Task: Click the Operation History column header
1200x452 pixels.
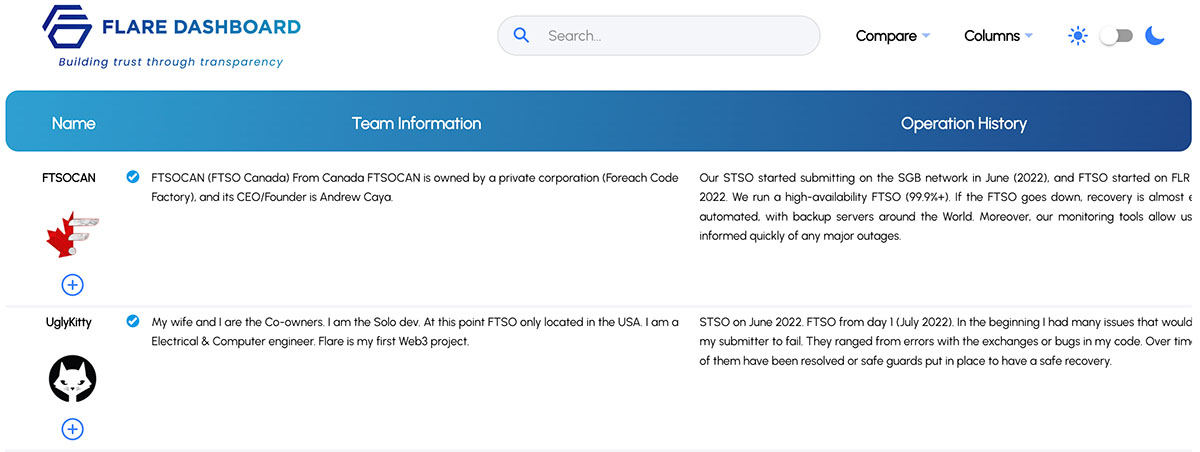Action: [x=963, y=123]
